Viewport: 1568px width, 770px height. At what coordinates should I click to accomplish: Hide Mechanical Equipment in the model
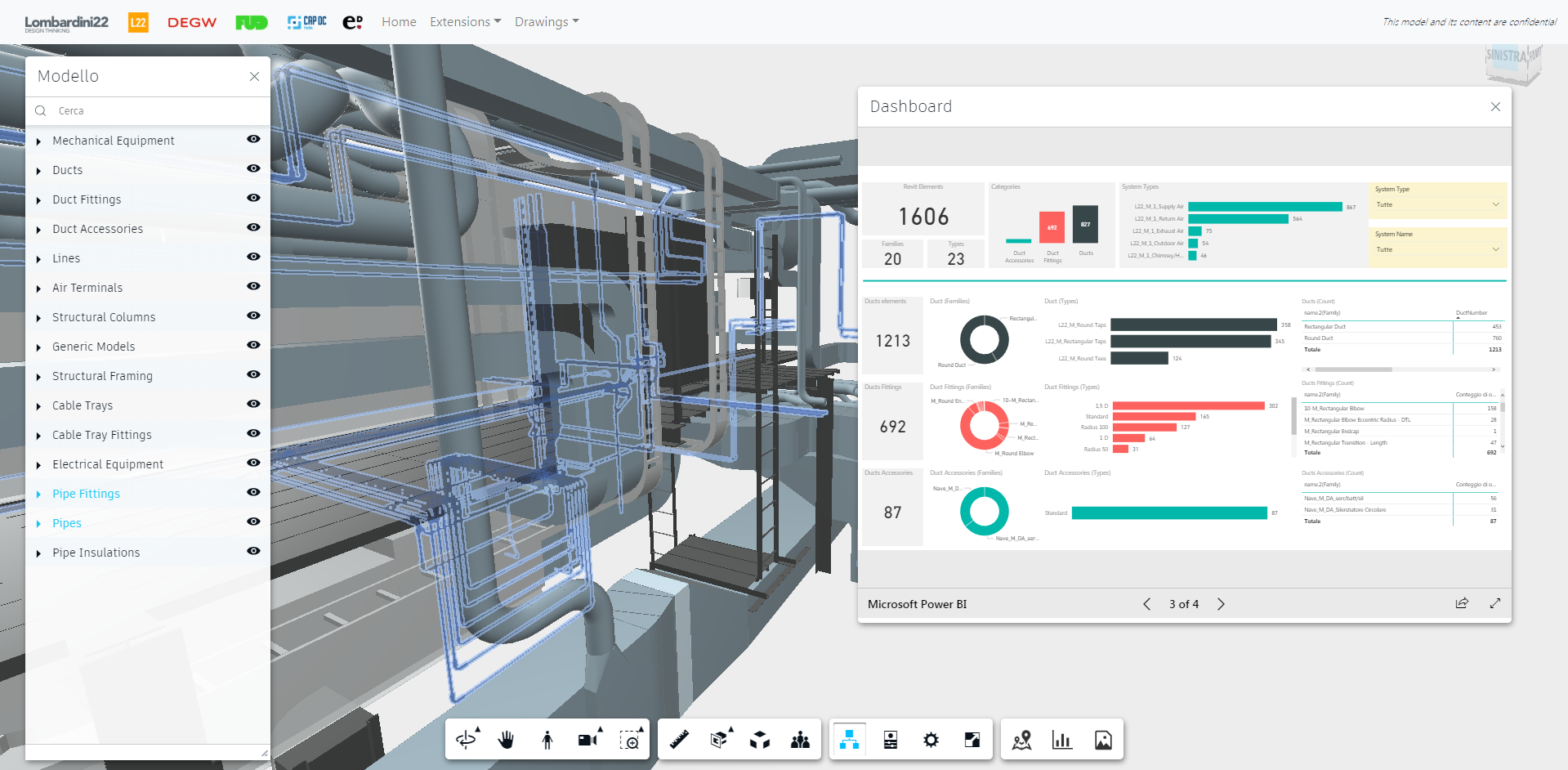253,140
